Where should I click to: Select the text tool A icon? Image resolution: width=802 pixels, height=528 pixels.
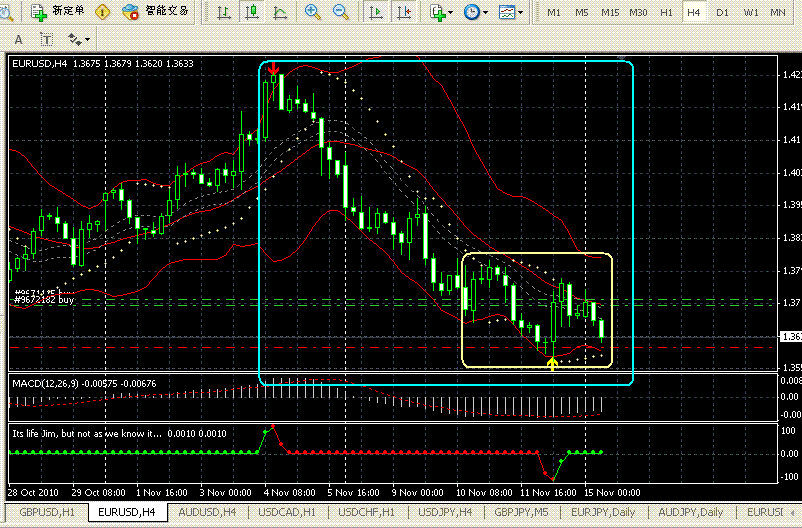click(18, 39)
